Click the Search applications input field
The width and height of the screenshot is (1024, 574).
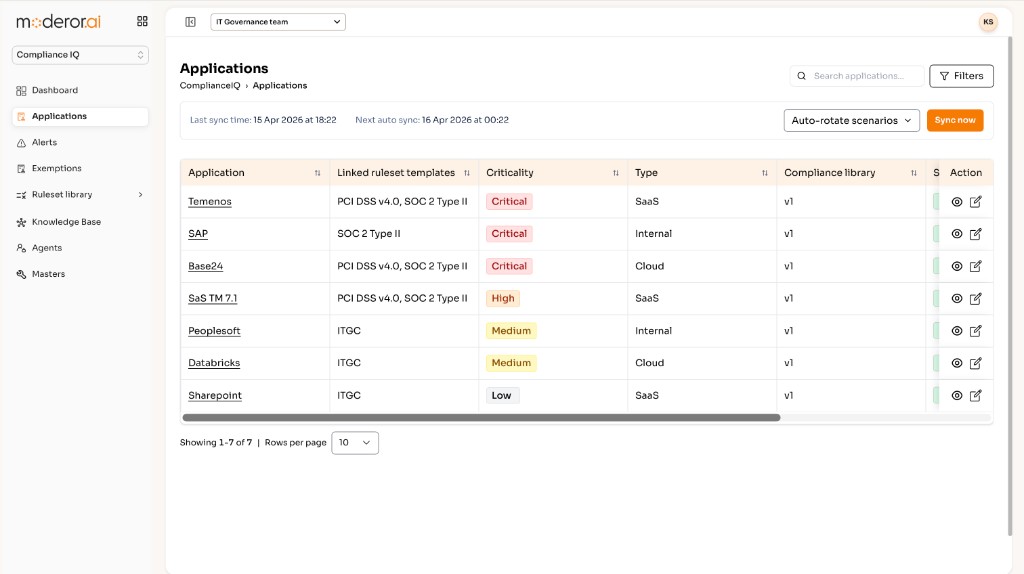point(857,76)
